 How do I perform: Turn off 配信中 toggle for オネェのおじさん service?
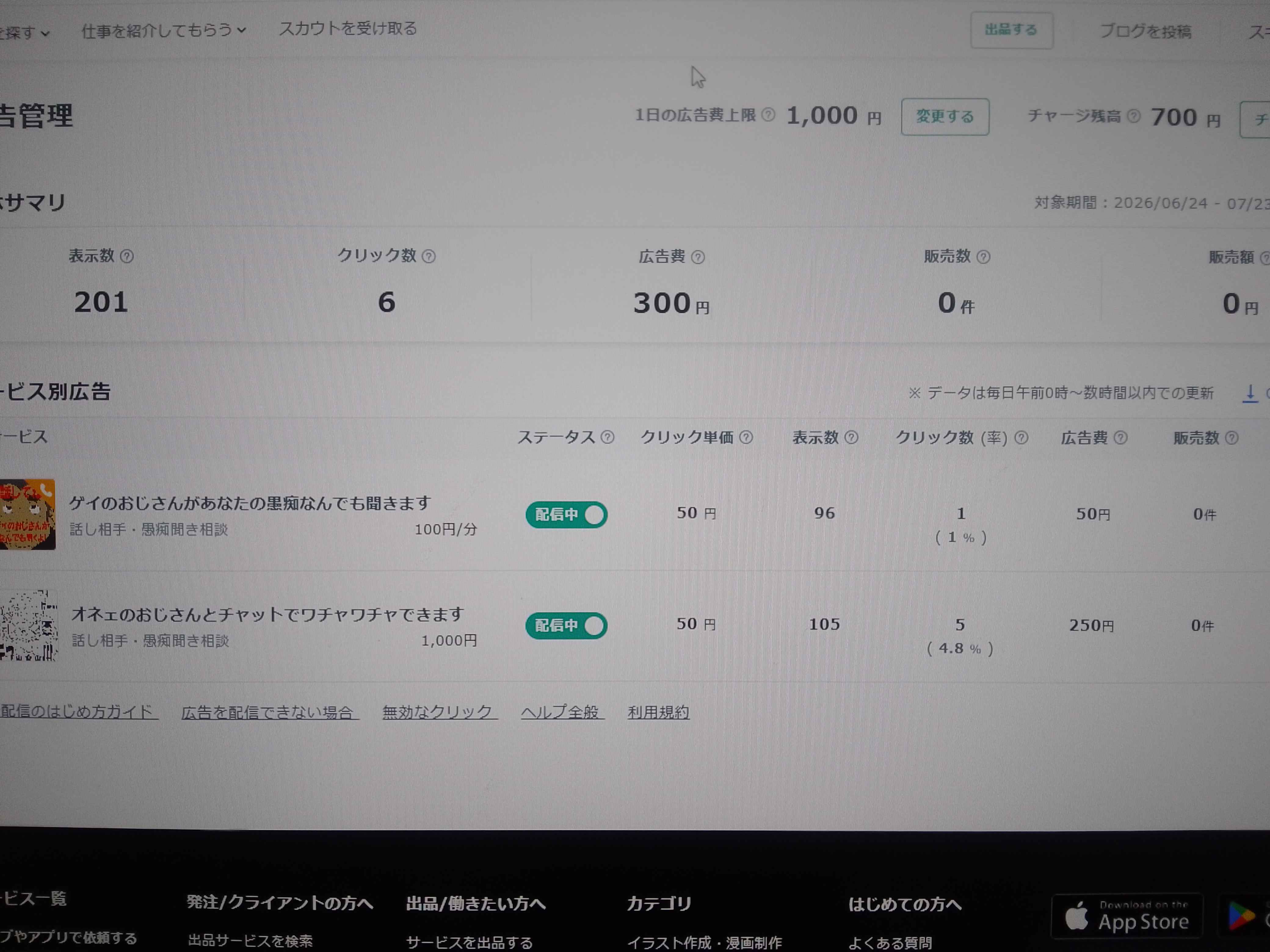(566, 626)
